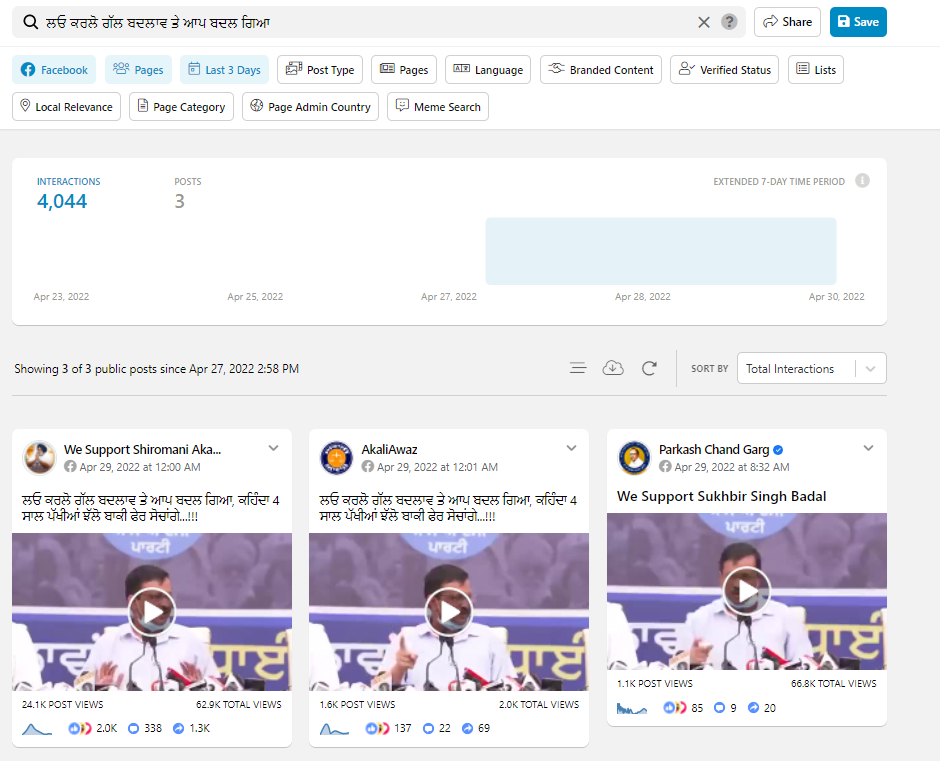The width and height of the screenshot is (940, 761).
Task: Switch to list view icon
Action: tap(578, 368)
